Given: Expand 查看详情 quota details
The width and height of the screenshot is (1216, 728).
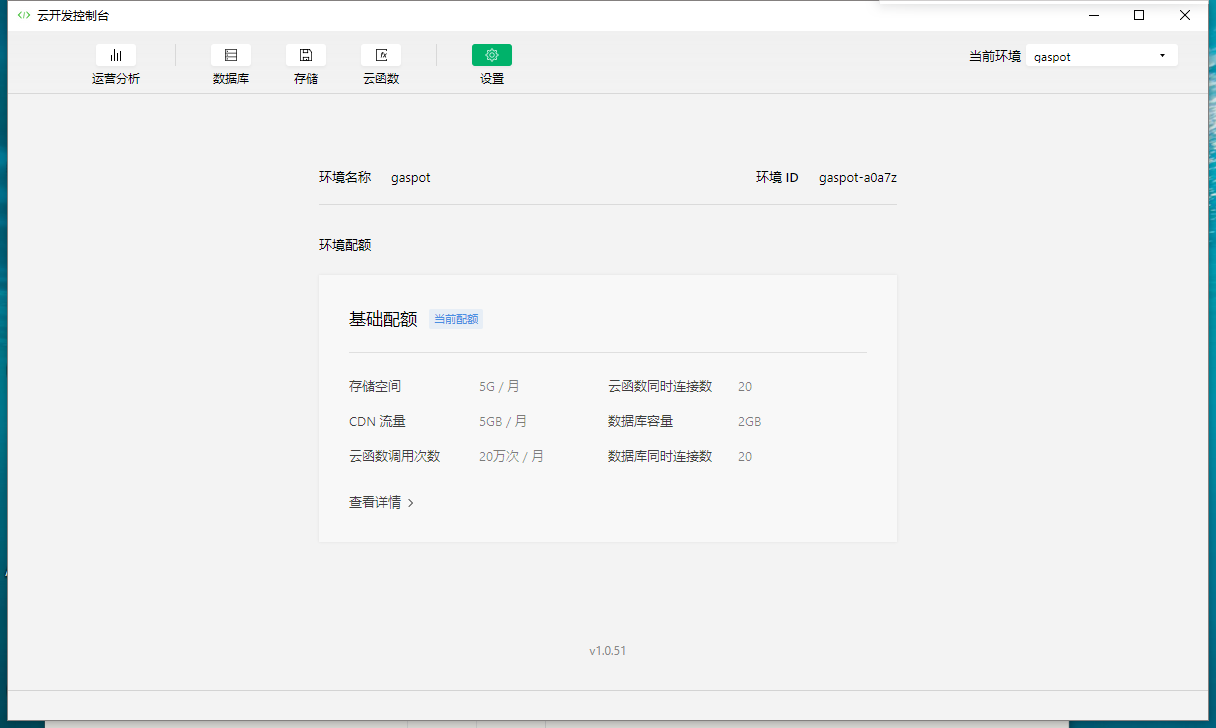Looking at the screenshot, I should click(380, 500).
